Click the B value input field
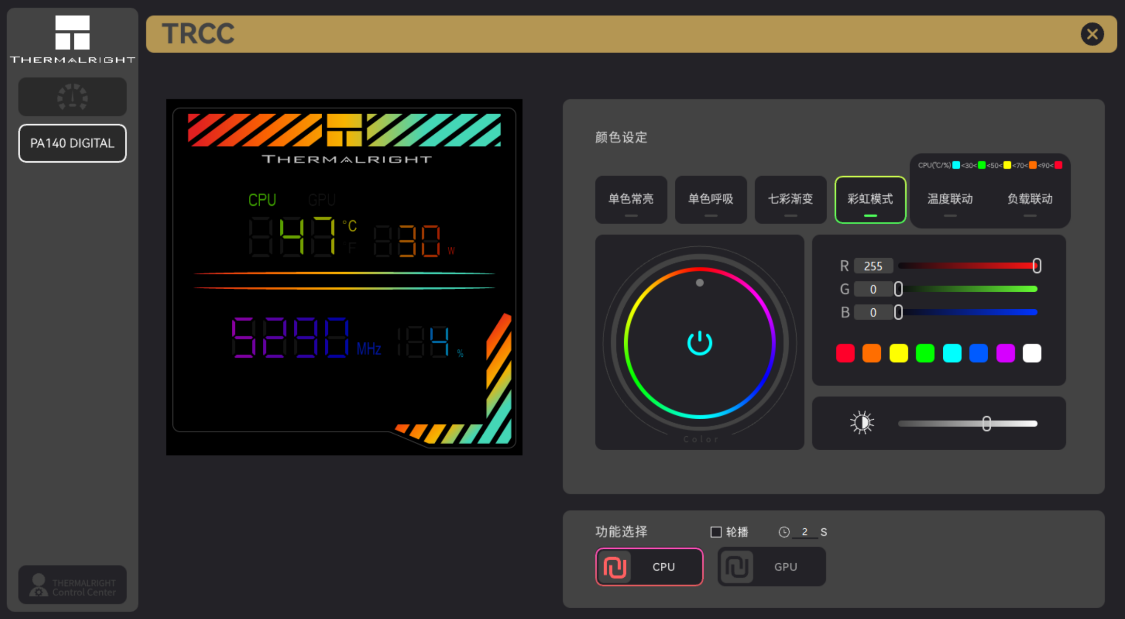 click(x=873, y=312)
